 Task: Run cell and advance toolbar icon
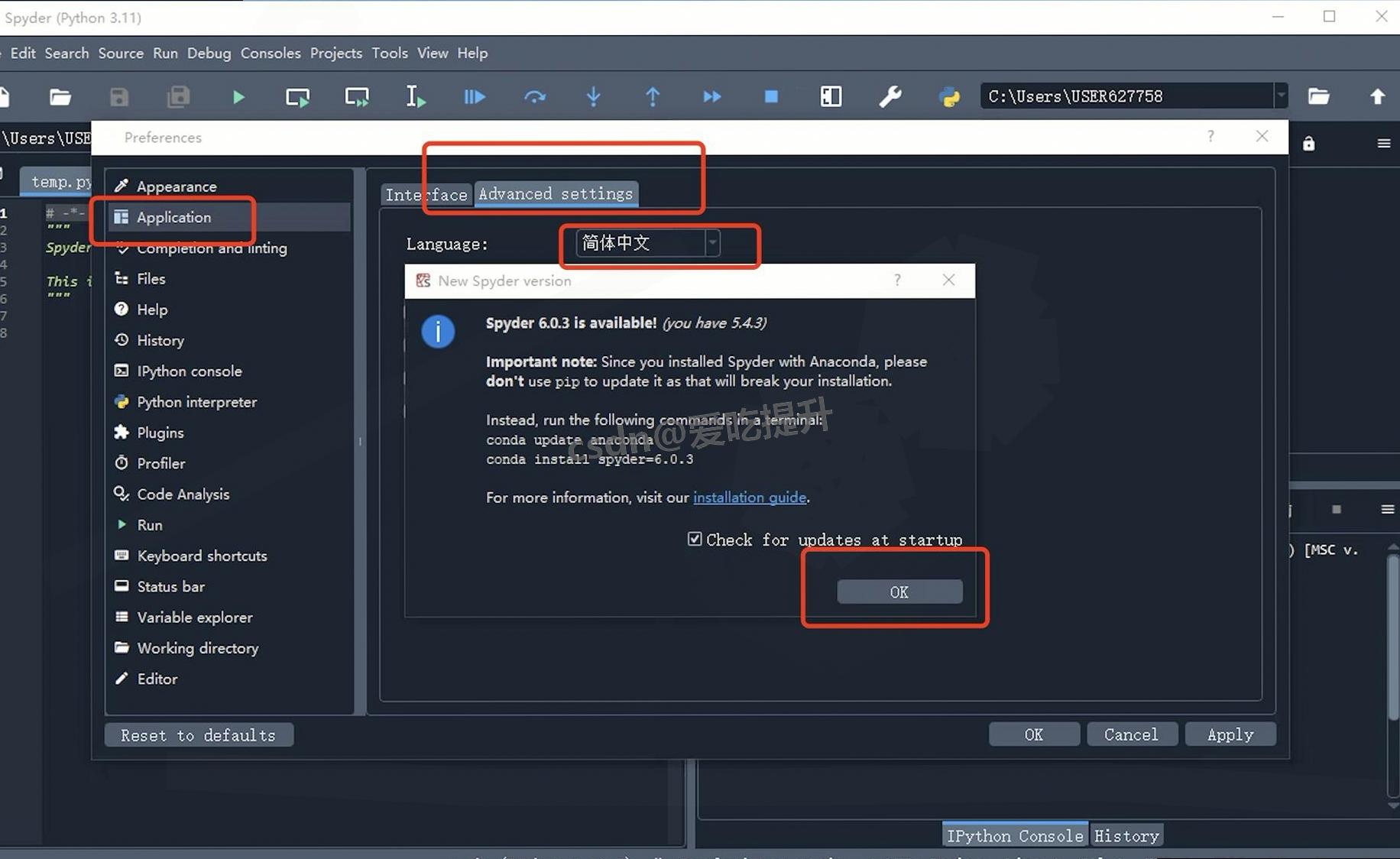357,97
